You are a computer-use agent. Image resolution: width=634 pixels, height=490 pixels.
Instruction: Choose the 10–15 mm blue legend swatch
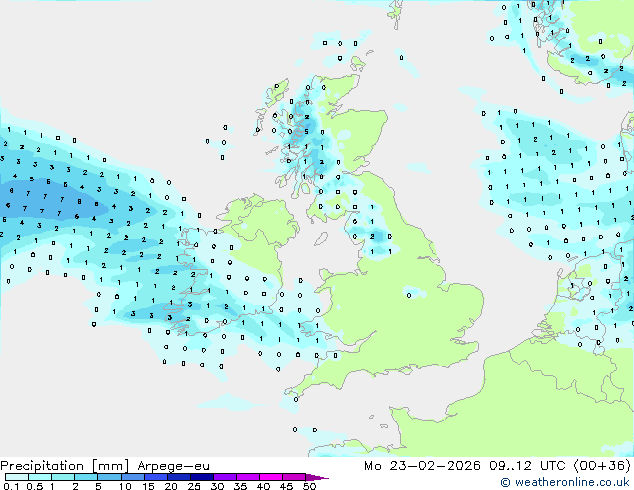click(x=132, y=477)
